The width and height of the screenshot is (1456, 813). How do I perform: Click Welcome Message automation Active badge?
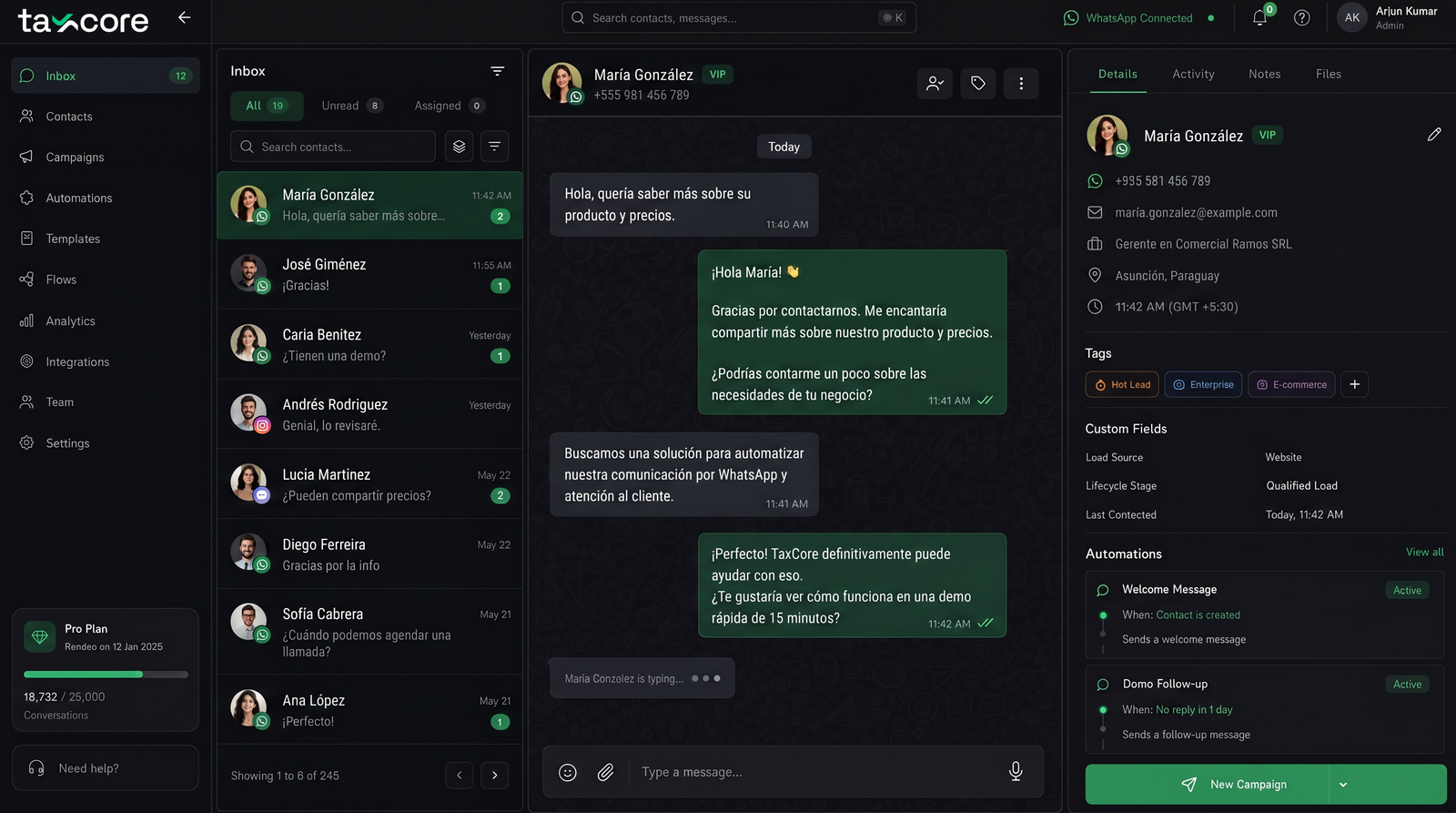click(1407, 590)
